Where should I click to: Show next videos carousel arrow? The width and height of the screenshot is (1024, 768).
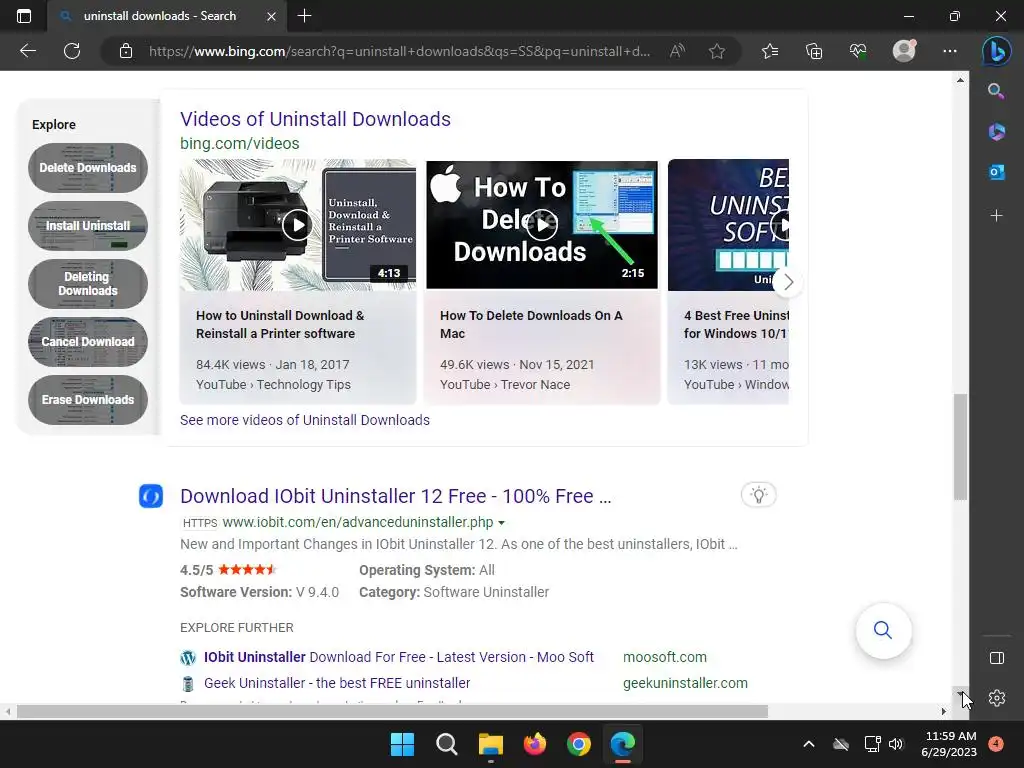(x=788, y=282)
